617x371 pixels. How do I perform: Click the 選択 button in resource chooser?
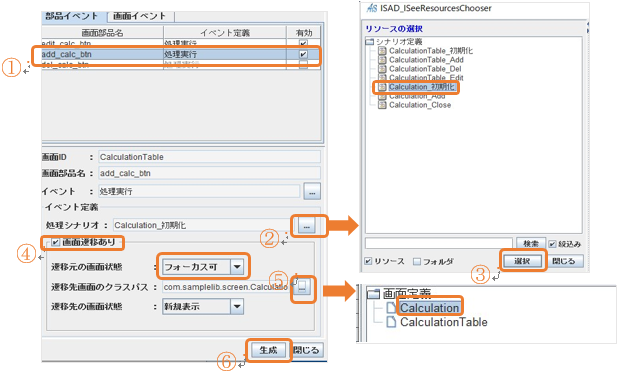coord(522,261)
